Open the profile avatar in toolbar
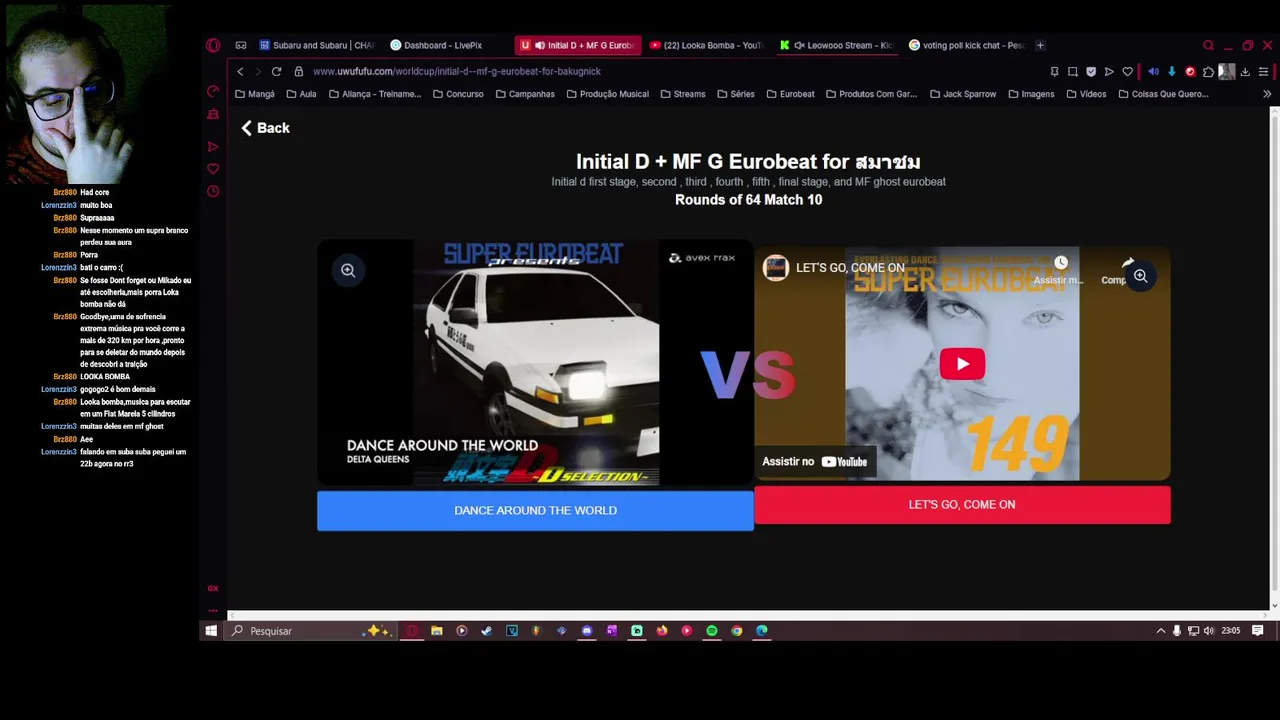The image size is (1280, 720). pos(1227,72)
